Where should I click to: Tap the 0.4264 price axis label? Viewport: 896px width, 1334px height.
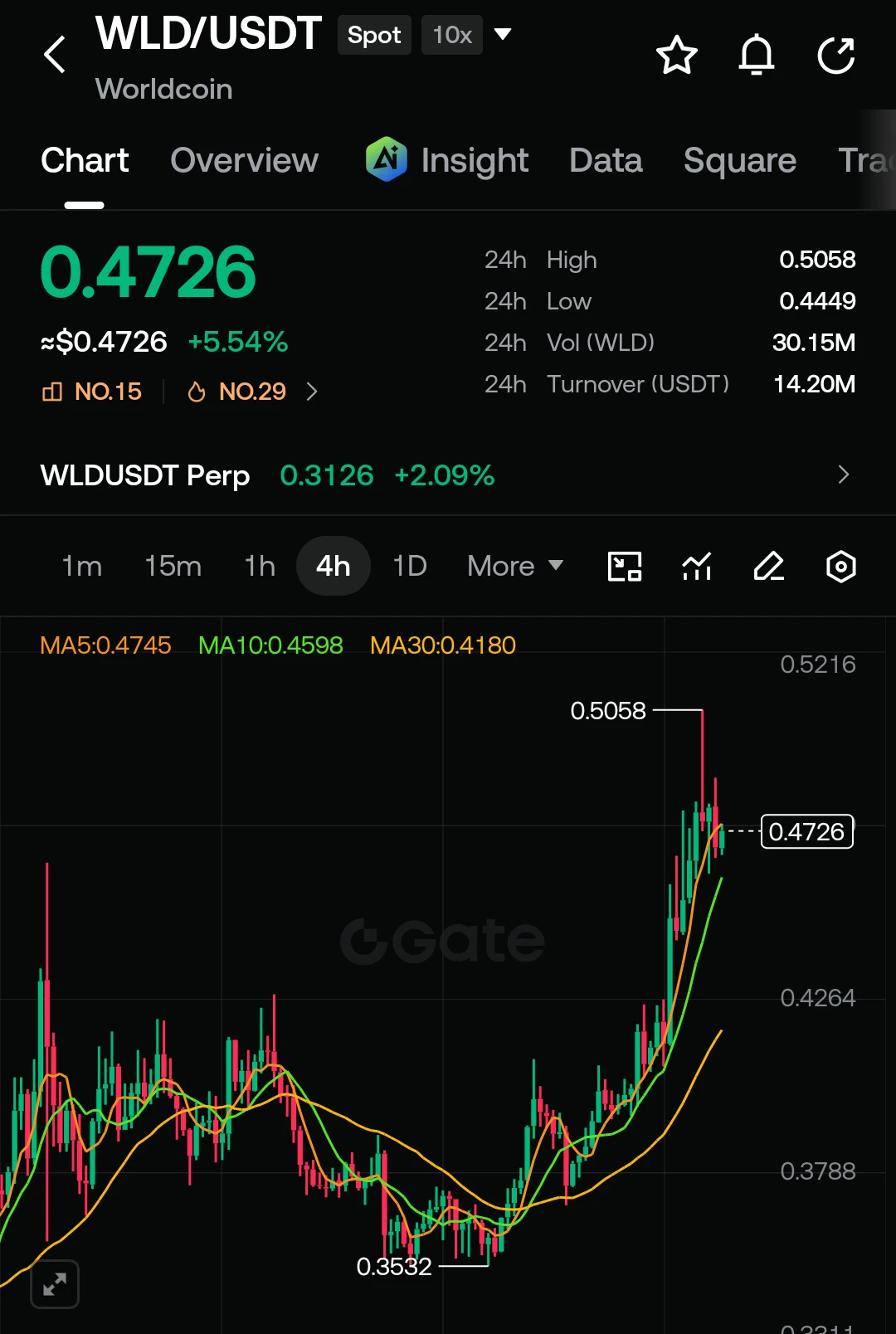pyautogui.click(x=818, y=998)
